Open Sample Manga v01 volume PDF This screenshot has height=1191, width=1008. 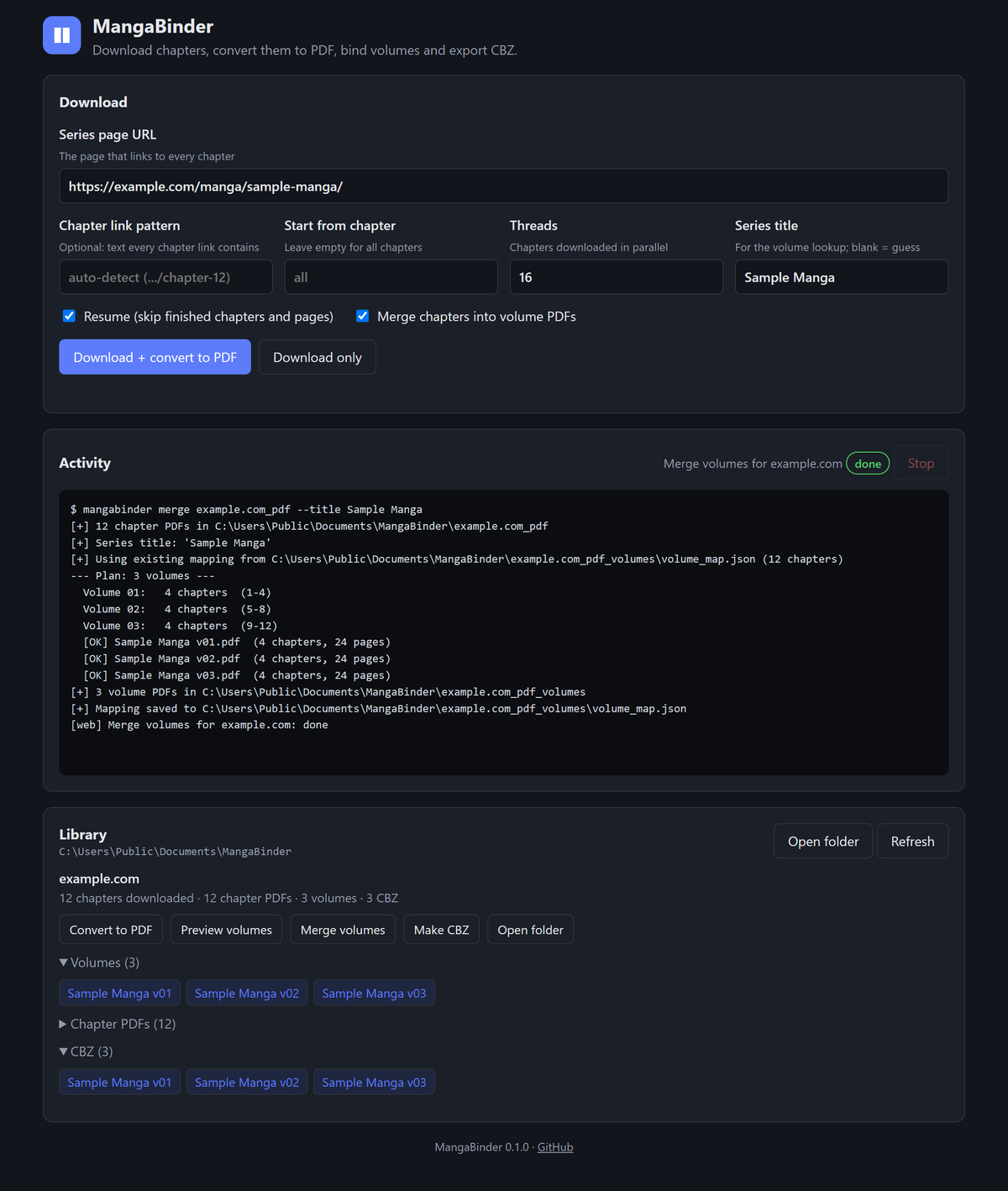click(x=119, y=993)
